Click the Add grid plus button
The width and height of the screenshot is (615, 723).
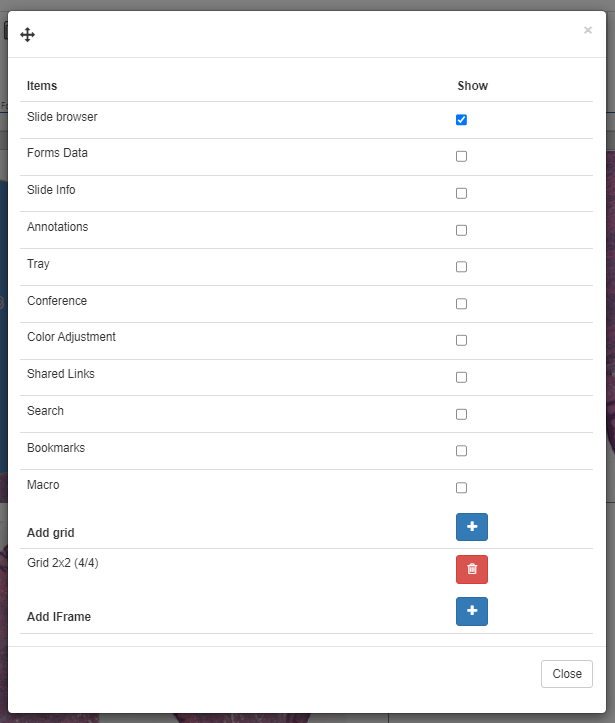(471, 527)
